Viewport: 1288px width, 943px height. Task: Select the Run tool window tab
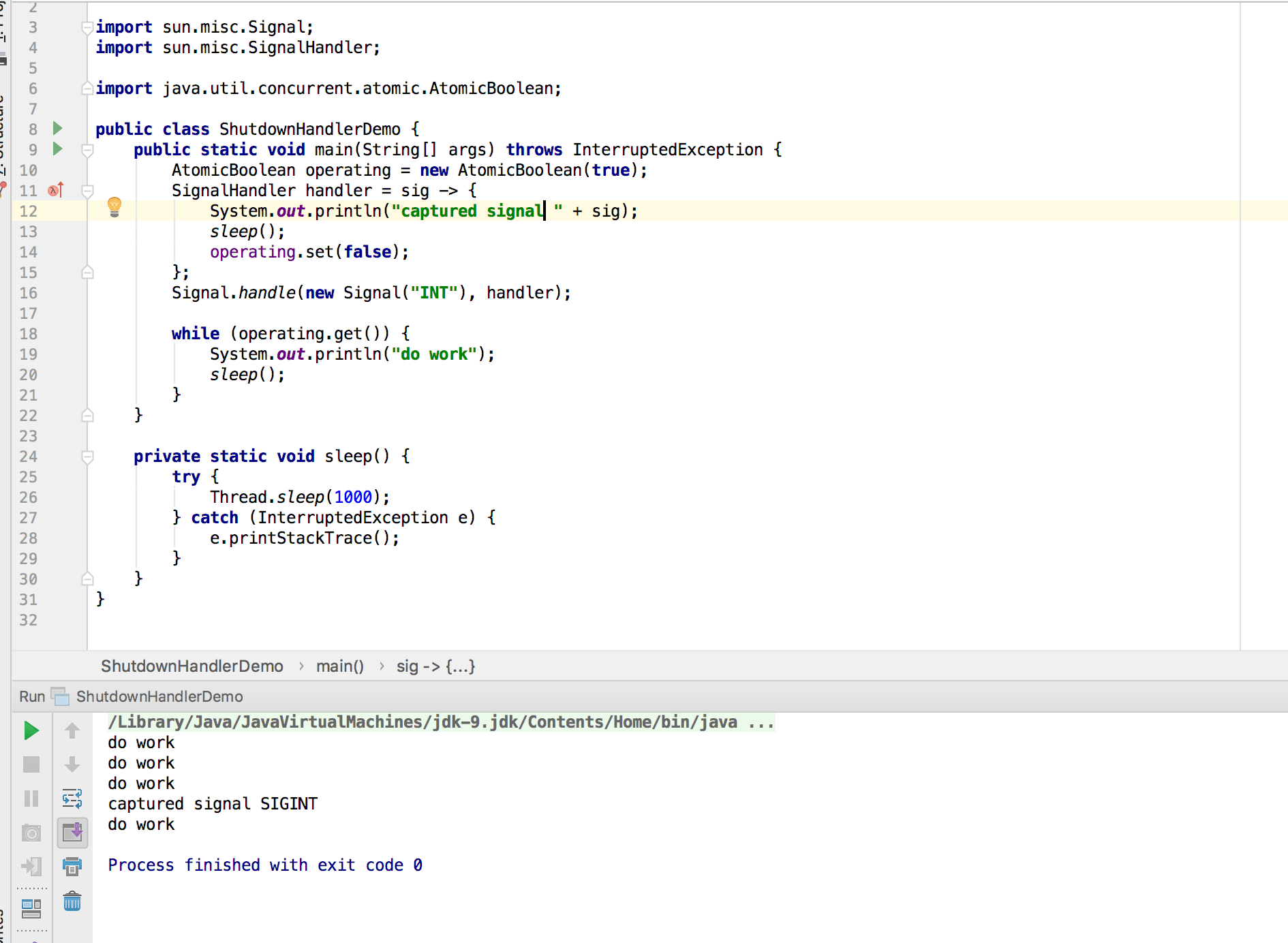(31, 696)
